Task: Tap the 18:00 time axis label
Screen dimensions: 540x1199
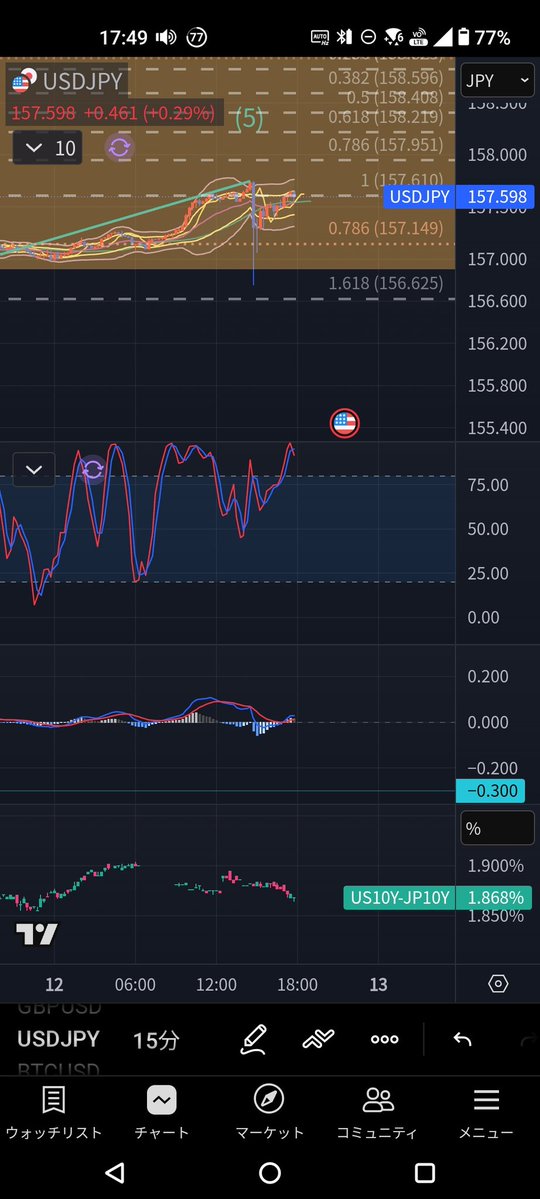Action: [297, 984]
